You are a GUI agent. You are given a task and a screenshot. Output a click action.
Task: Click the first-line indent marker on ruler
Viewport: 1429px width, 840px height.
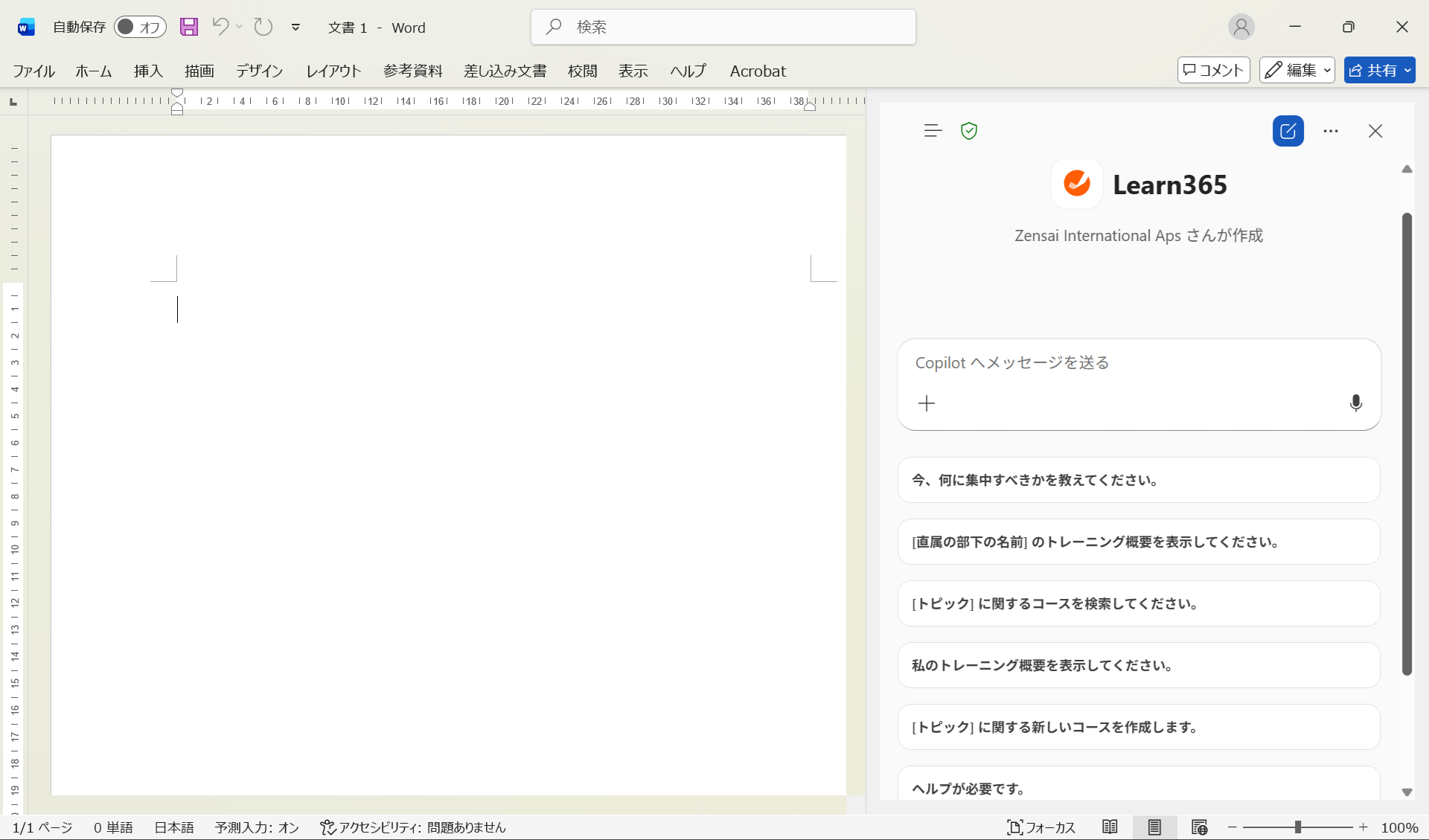177,93
